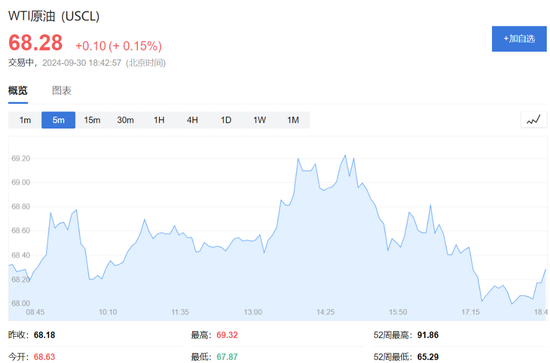Click the line chart type icon
550x363 pixels.
534,120
